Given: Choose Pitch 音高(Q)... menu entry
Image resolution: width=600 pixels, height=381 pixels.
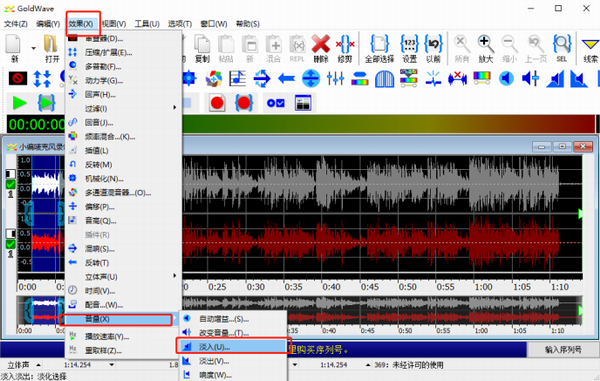Looking at the screenshot, I should pos(123,221).
